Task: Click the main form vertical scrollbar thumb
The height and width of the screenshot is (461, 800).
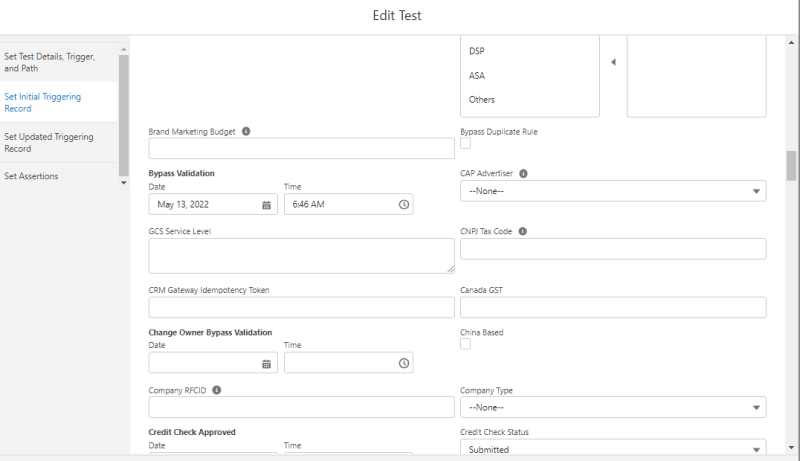Action: (x=791, y=165)
